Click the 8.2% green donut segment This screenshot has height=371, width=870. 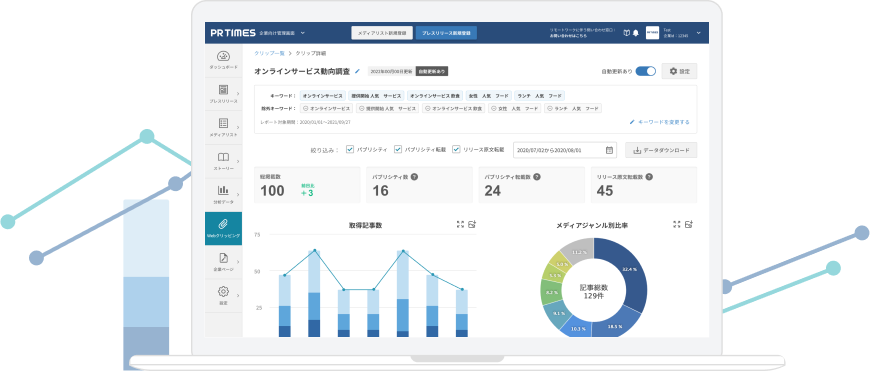coord(551,292)
